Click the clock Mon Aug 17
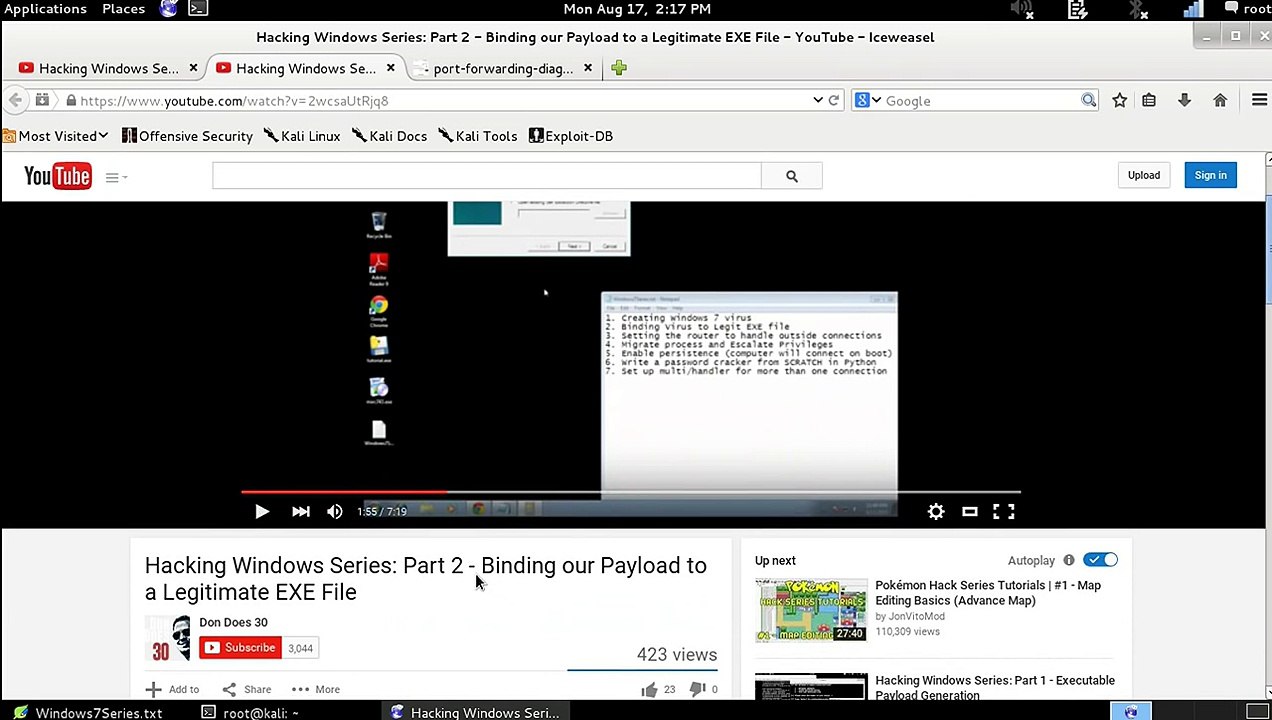This screenshot has height=720, width=1272. (x=637, y=9)
